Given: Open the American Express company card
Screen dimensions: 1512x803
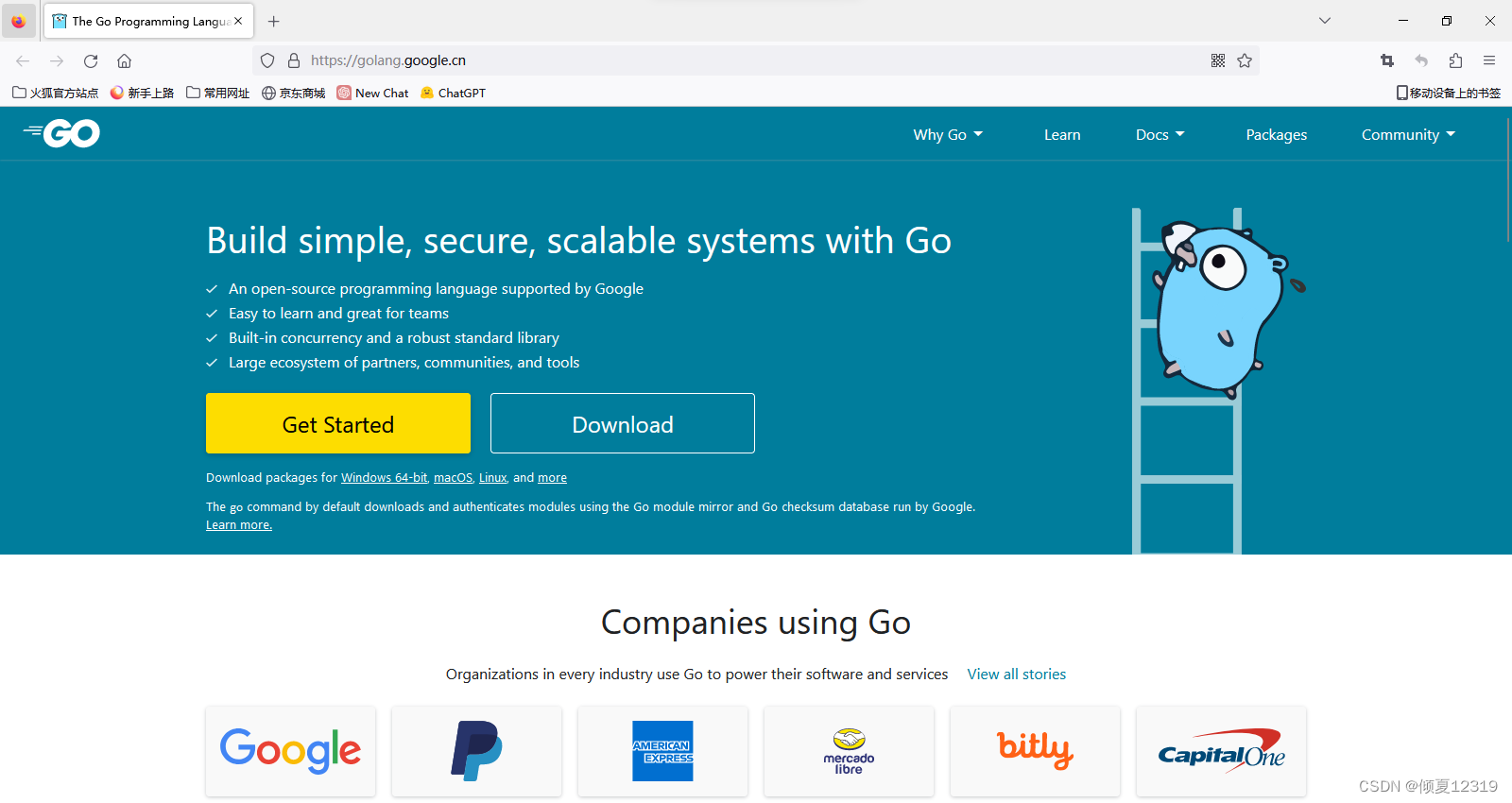Looking at the screenshot, I should (x=663, y=751).
